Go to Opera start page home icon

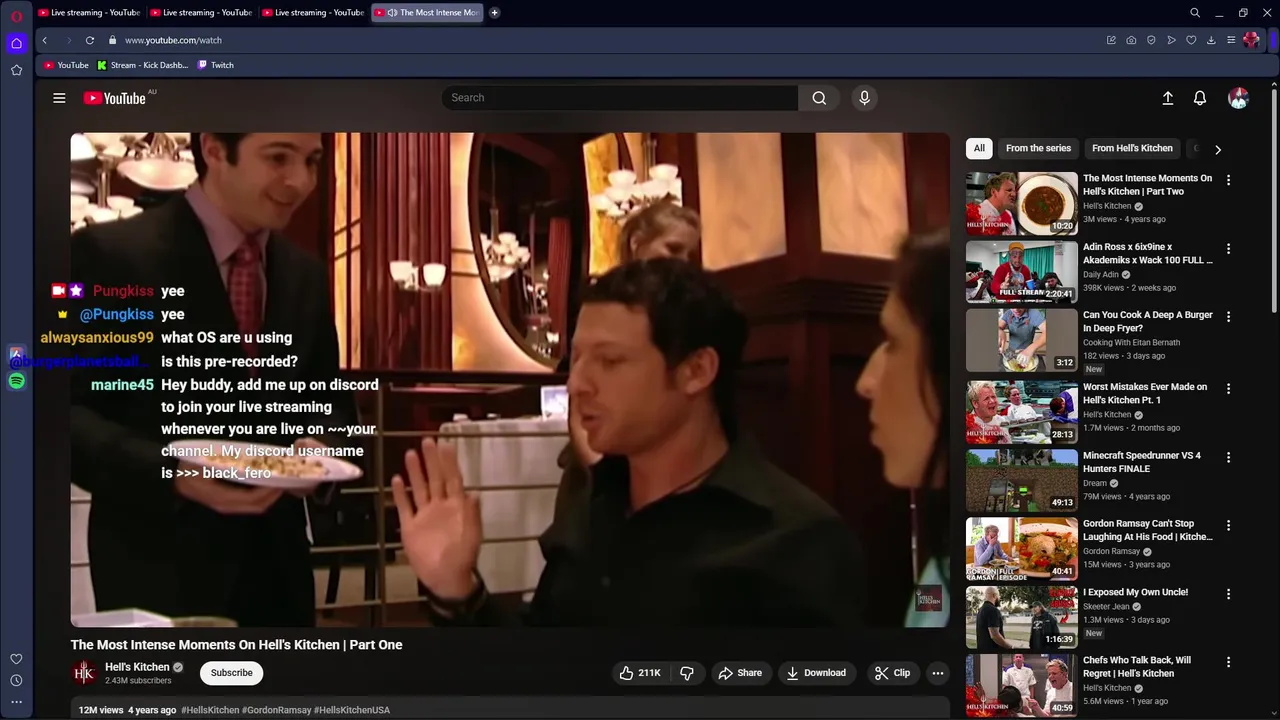[x=16, y=43]
